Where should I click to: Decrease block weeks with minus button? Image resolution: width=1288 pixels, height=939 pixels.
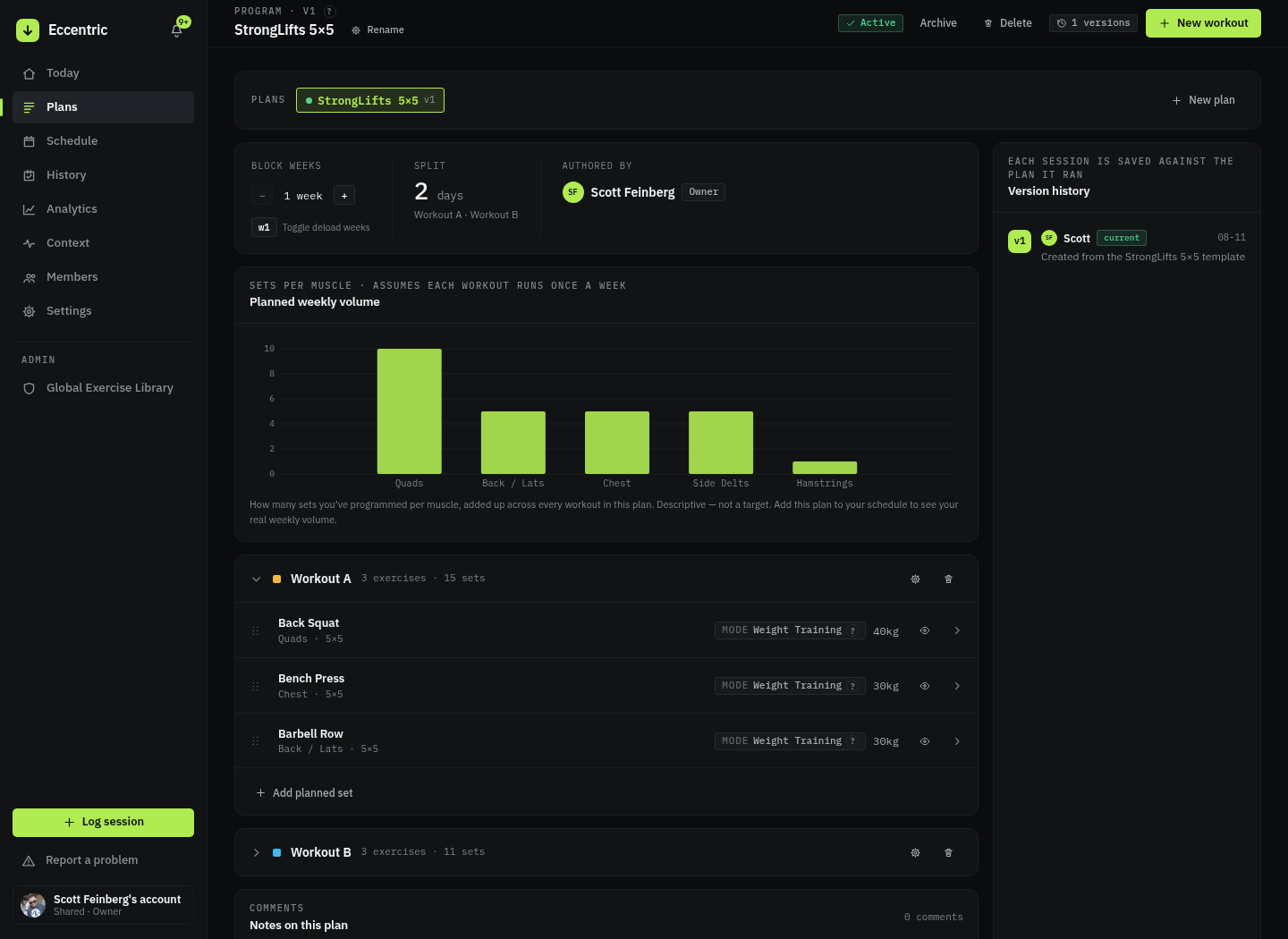click(262, 196)
